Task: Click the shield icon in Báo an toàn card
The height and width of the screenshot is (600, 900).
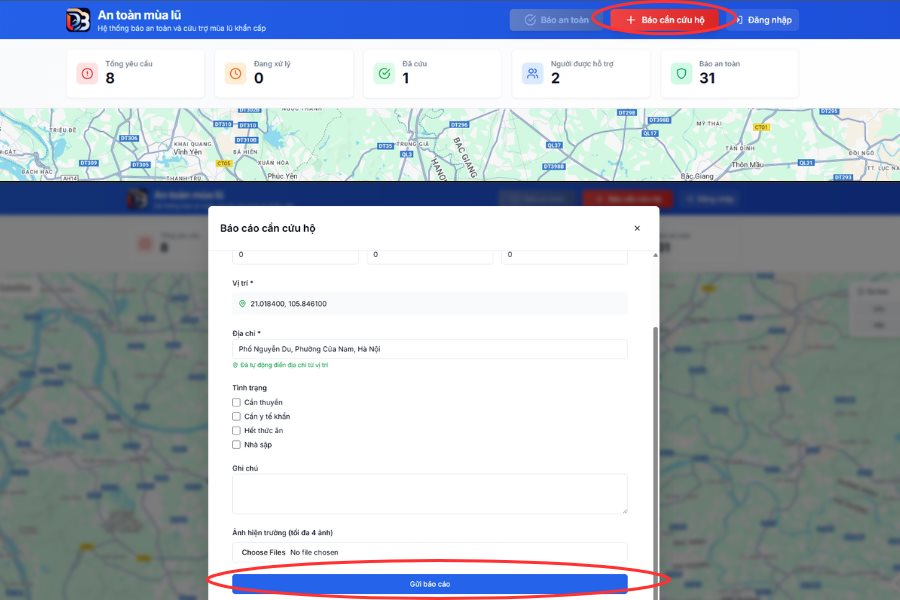Action: (x=681, y=73)
